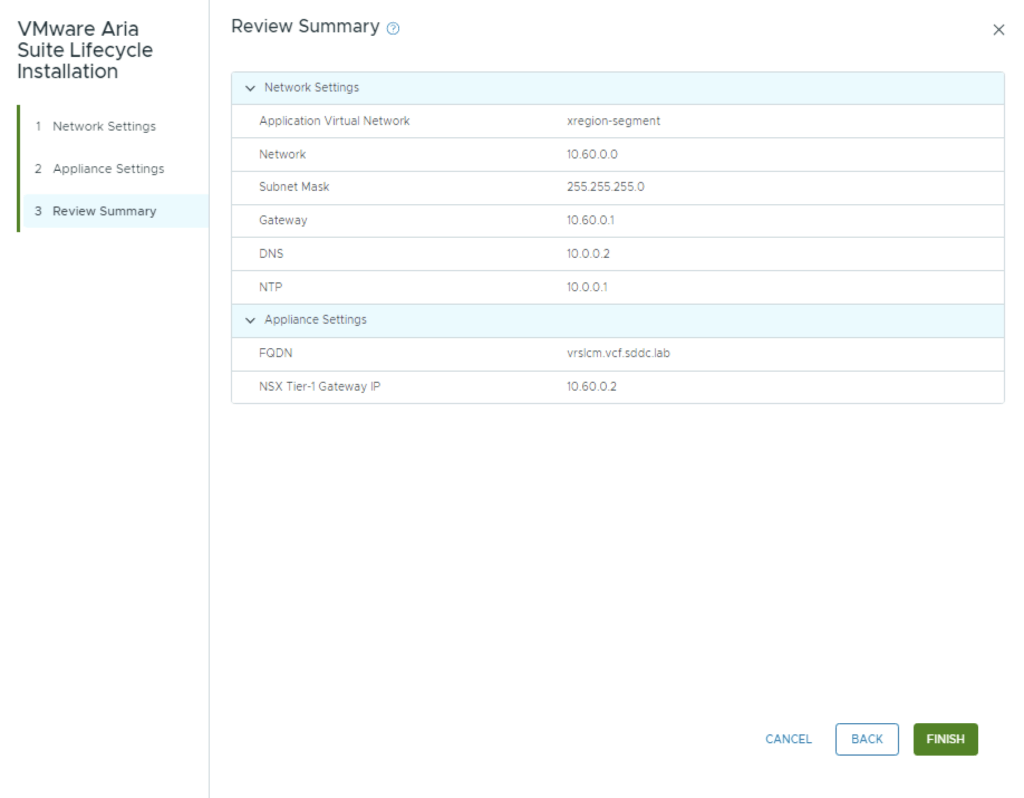
Task: Click the Network value 10.60.0.0
Action: (x=592, y=154)
